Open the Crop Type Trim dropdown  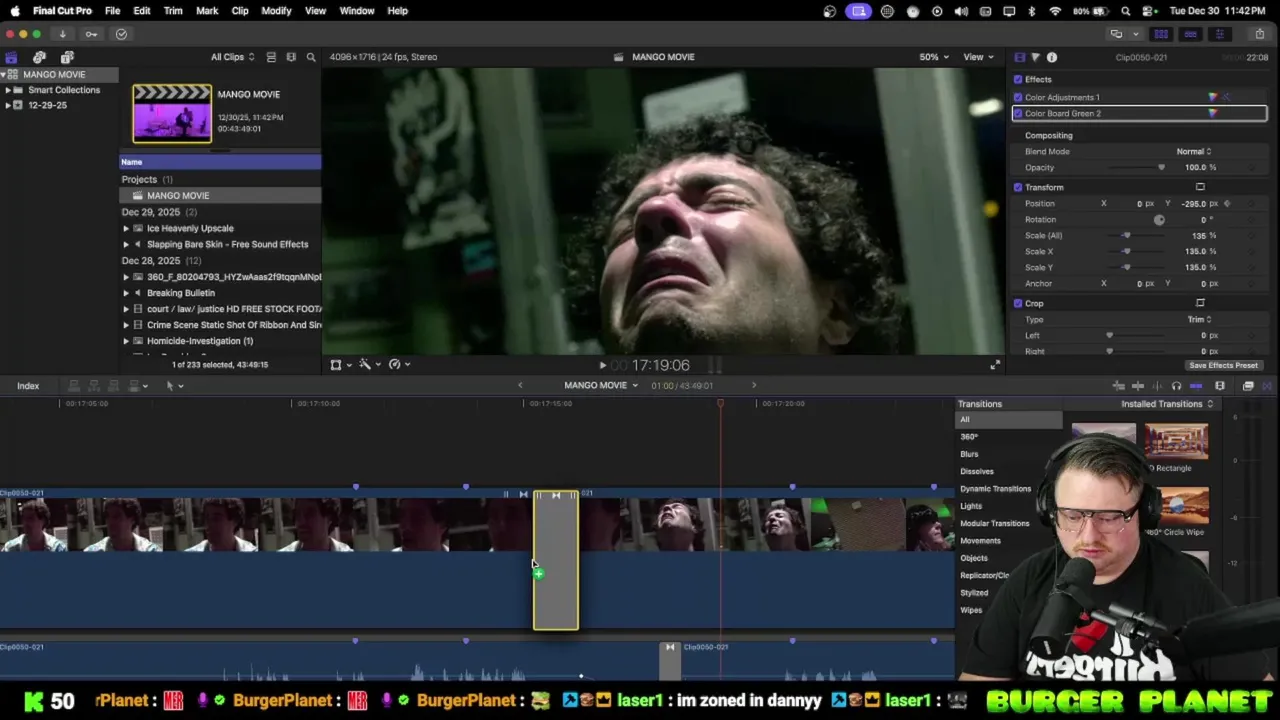(x=1200, y=319)
